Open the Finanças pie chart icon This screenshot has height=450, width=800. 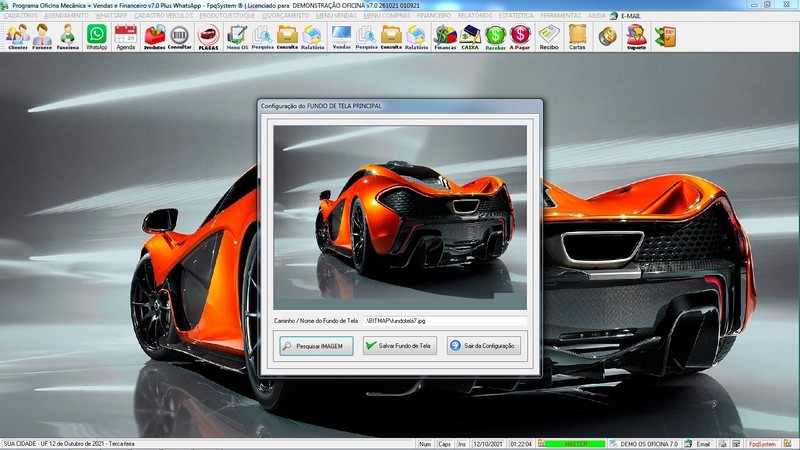pyautogui.click(x=444, y=37)
